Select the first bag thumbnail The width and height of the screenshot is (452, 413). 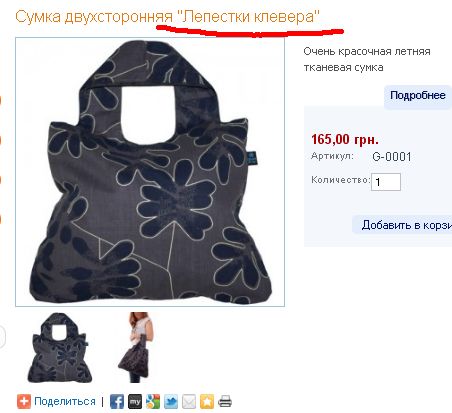59,347
